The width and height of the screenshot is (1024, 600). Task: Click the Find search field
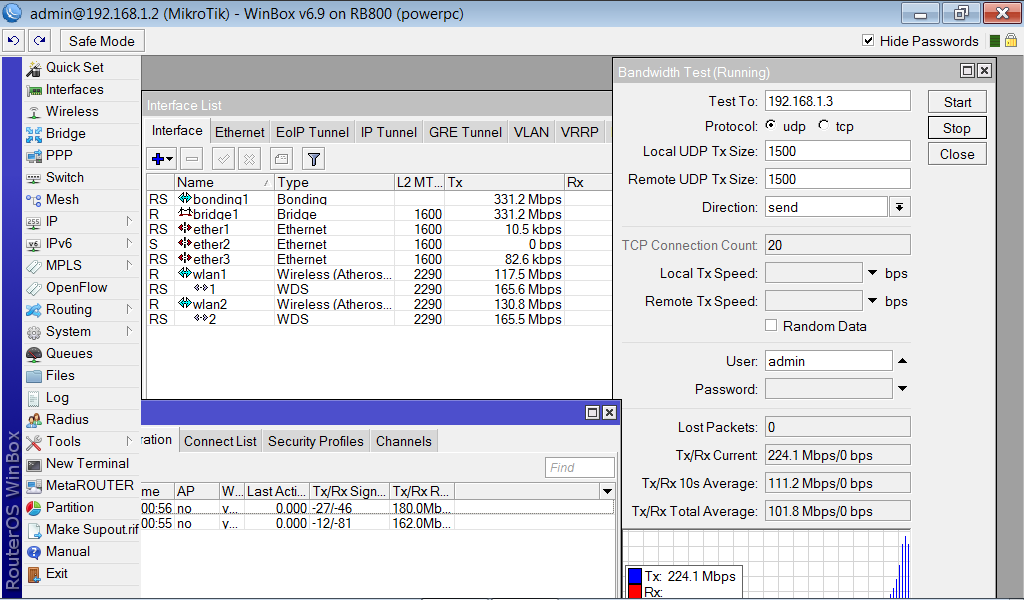580,467
